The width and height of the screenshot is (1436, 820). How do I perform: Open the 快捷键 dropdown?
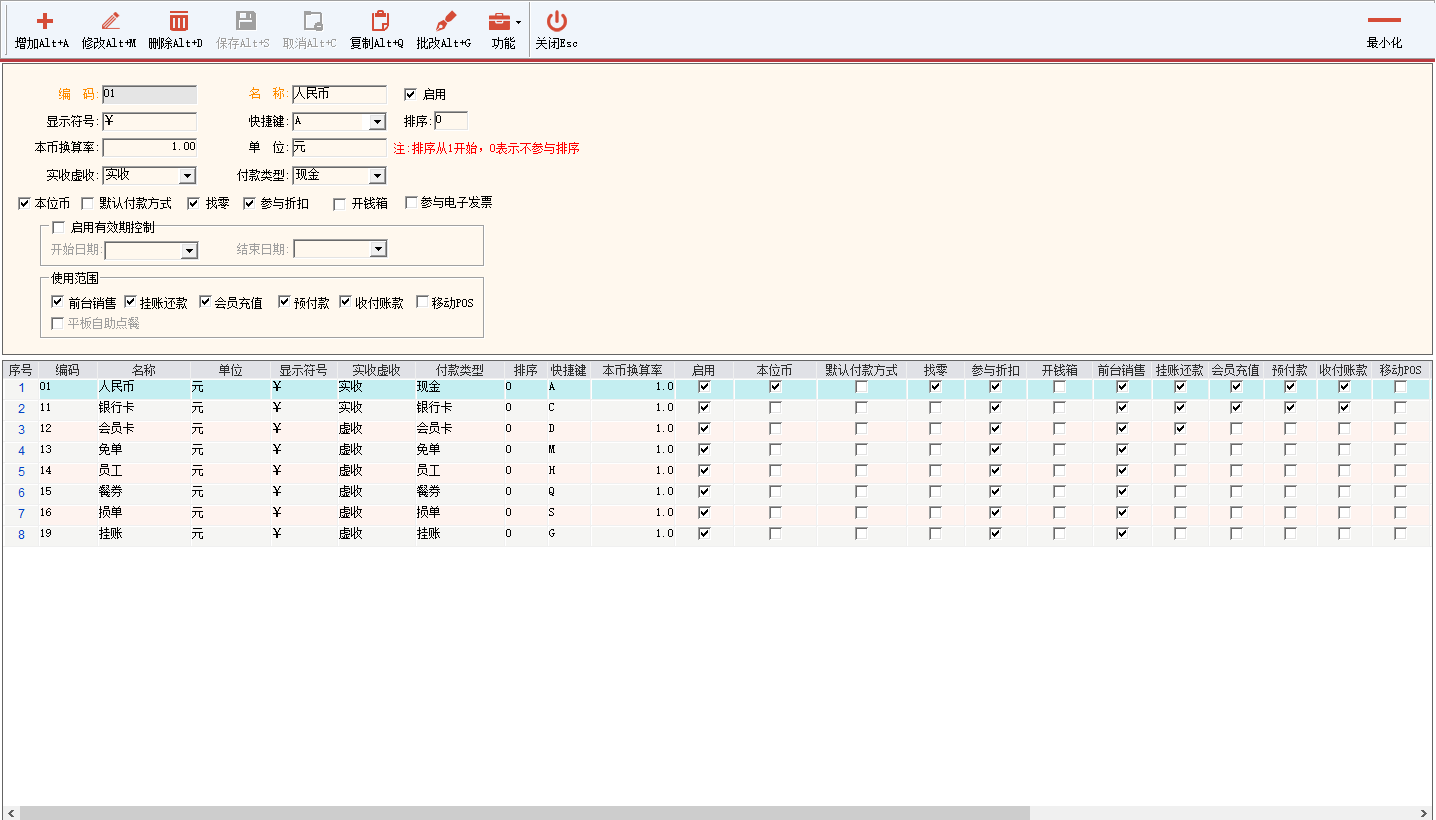point(377,122)
